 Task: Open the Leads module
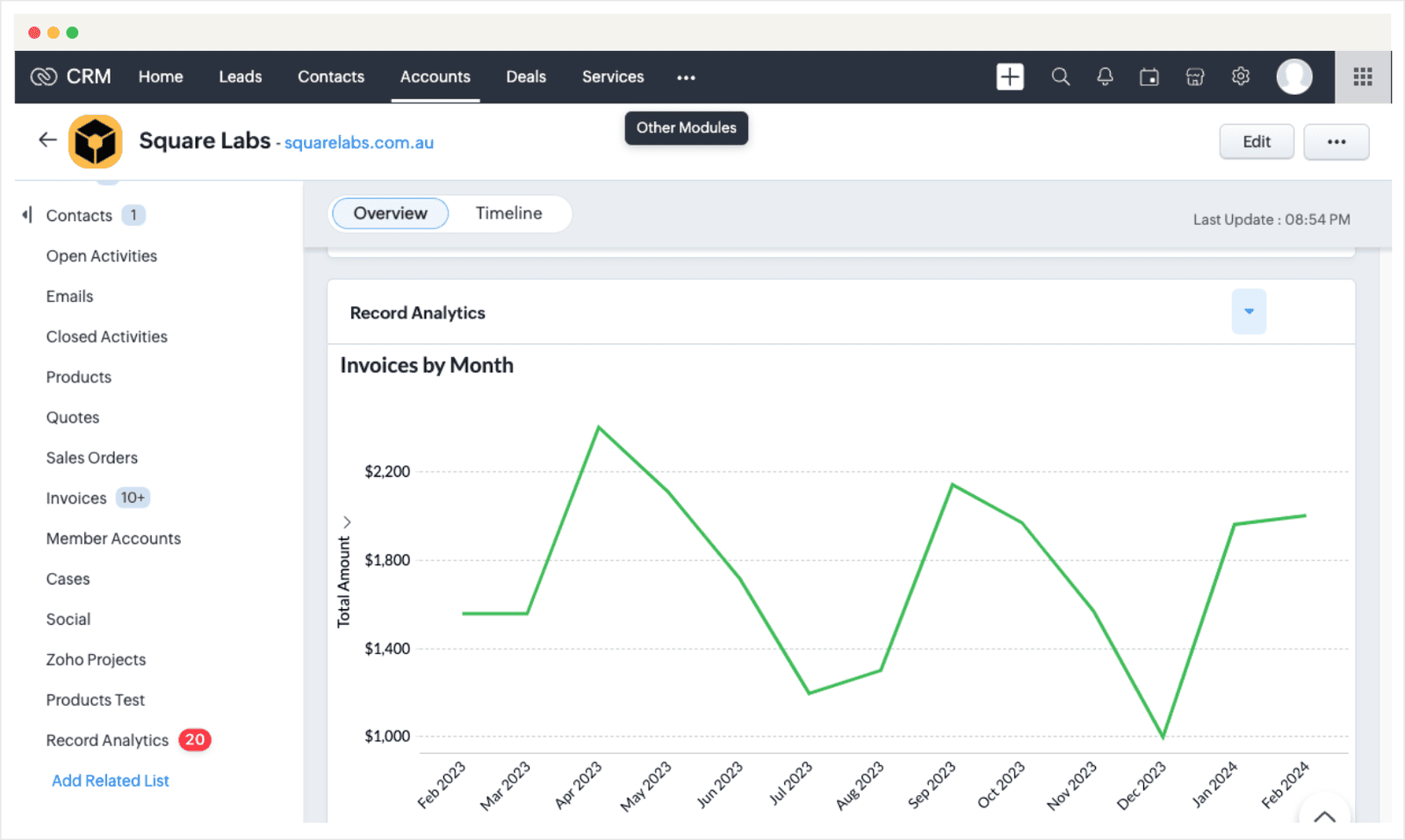pyautogui.click(x=240, y=77)
